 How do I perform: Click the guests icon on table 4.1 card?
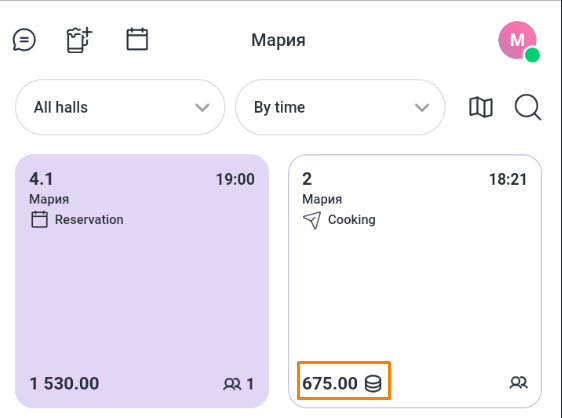pos(232,384)
